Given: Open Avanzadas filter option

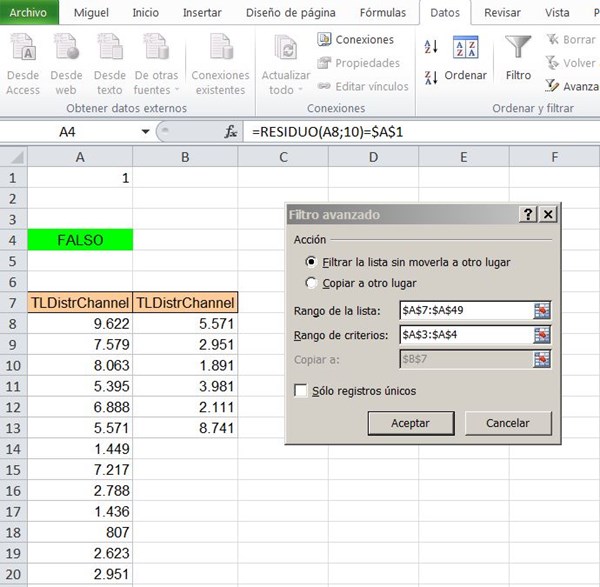Looking at the screenshot, I should point(572,86).
